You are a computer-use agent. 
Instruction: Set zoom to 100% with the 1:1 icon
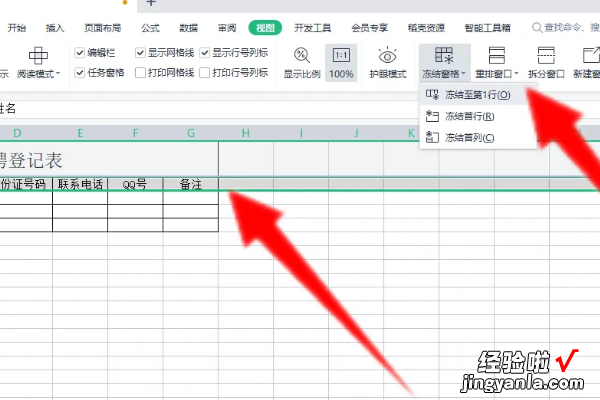341,56
